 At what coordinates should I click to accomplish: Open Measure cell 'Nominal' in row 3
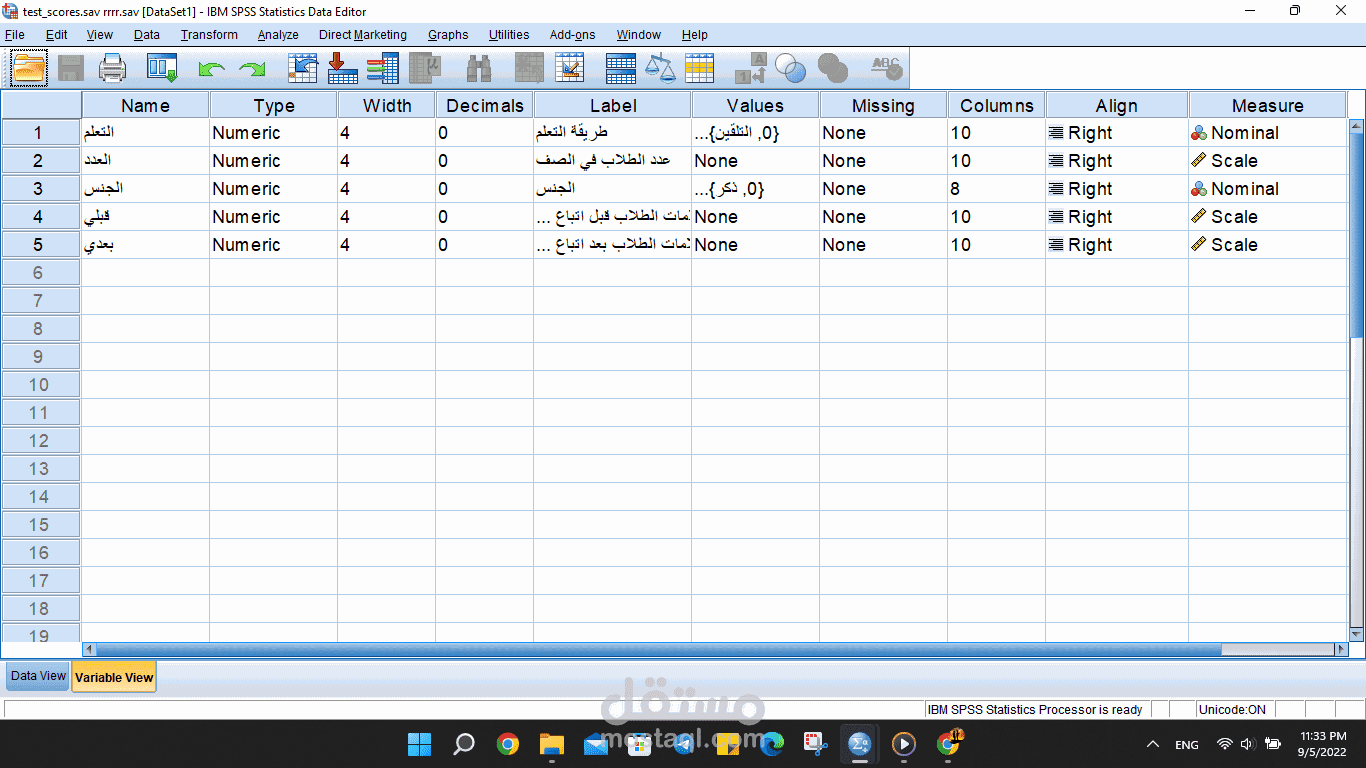(x=1268, y=189)
